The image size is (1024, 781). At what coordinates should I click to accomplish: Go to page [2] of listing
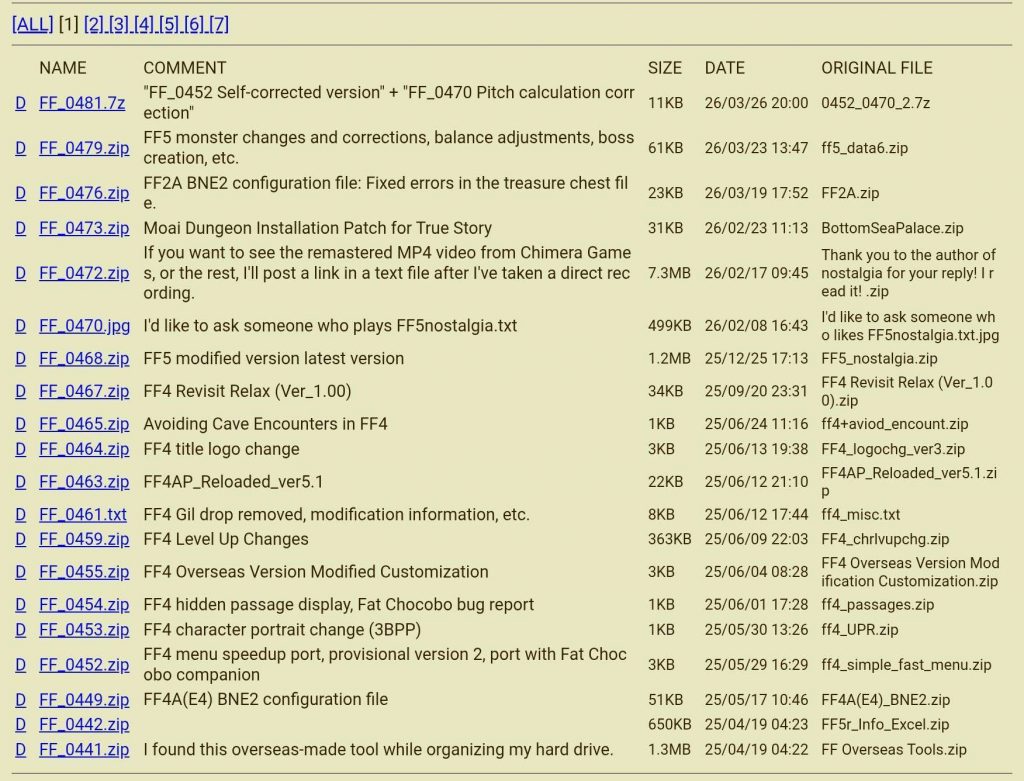click(x=94, y=24)
